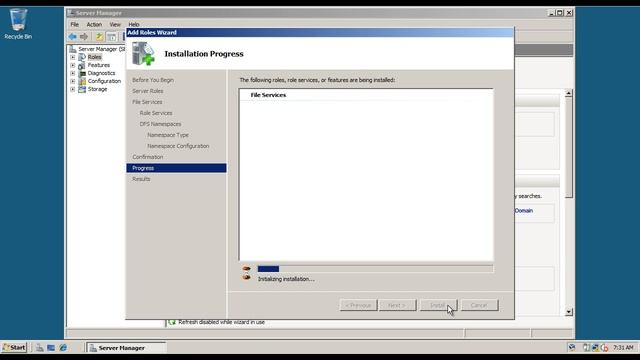Viewport: 640px width, 360px height.
Task: Select the File Services wizard step
Action: tap(147, 102)
